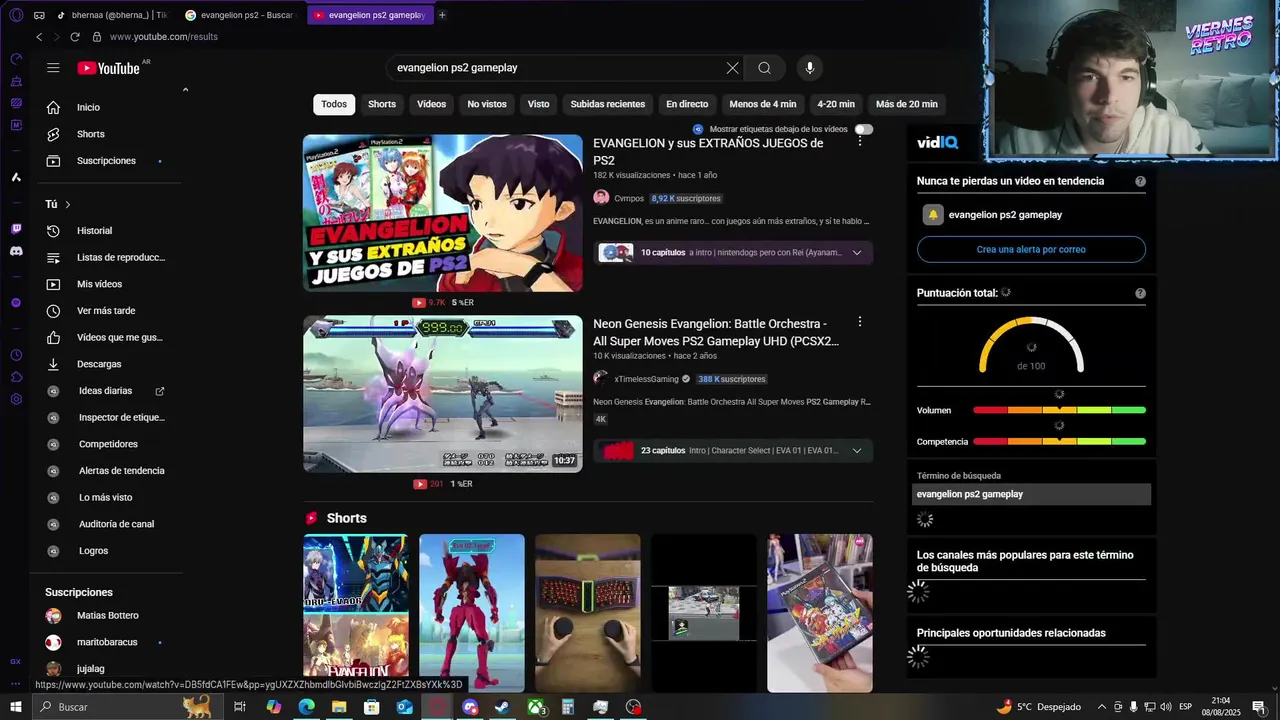The width and height of the screenshot is (1280, 720).
Task: Open the Battle Orchestra video thumbnail
Action: (443, 394)
